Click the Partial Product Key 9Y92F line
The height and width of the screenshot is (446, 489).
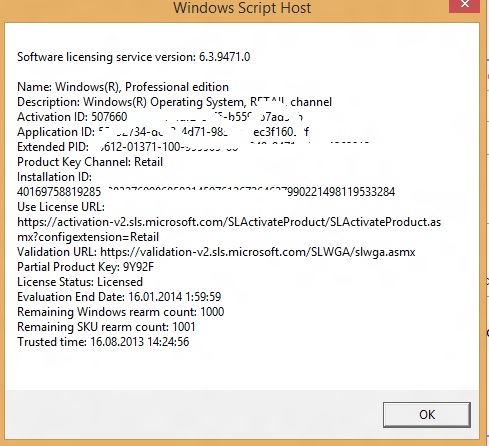click(x=85, y=267)
